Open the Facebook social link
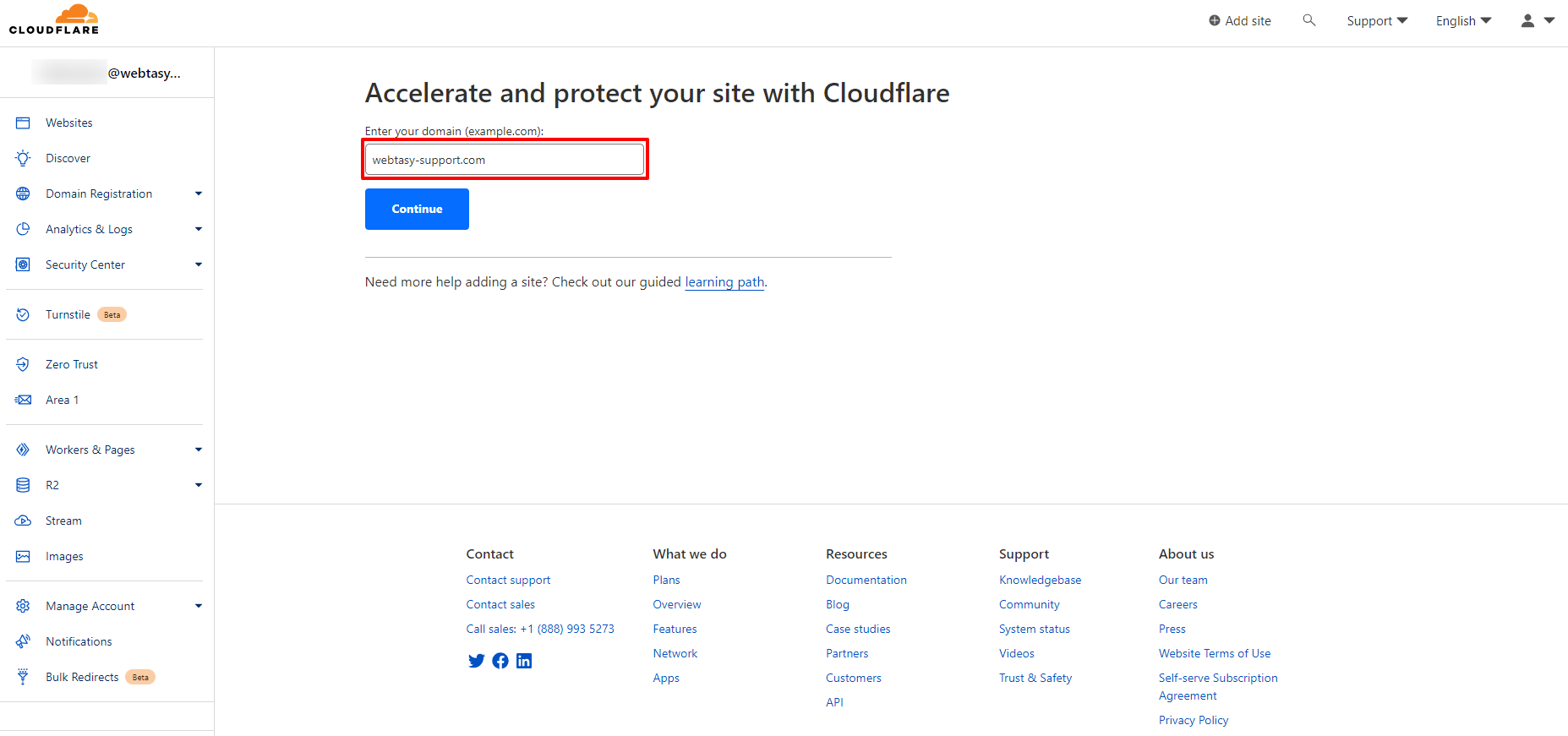The width and height of the screenshot is (1568, 736). pos(500,661)
